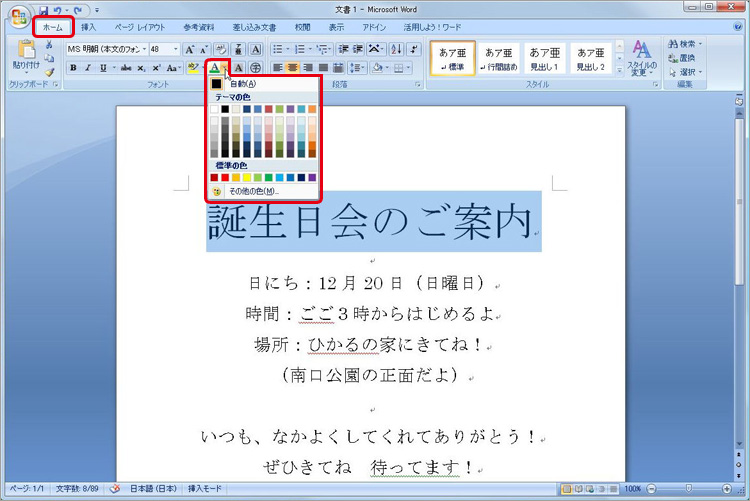Click the Redo arrow in title bar
This screenshot has height=501, width=750.
coord(78,10)
